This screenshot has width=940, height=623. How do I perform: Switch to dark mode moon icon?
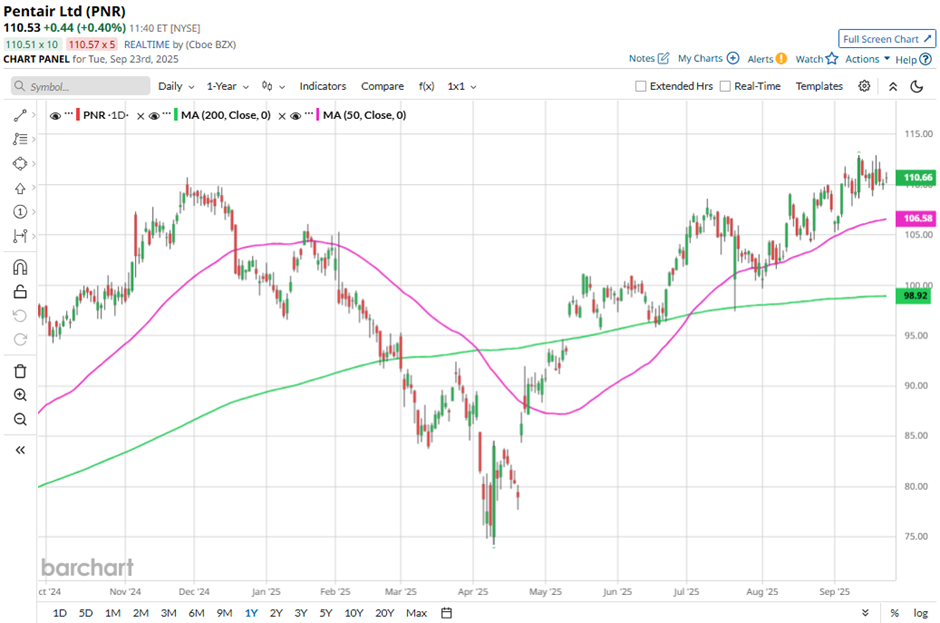916,87
